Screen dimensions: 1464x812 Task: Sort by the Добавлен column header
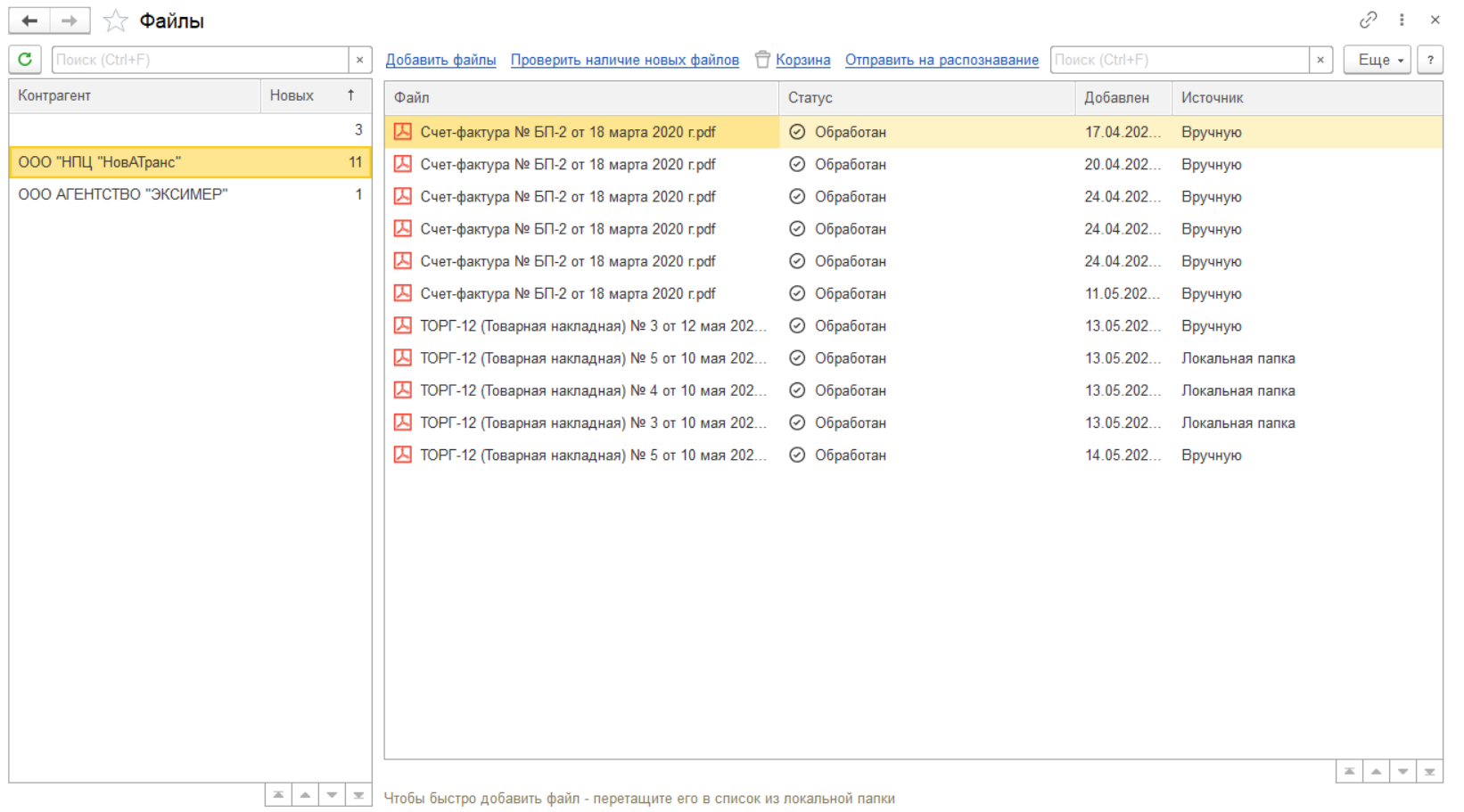pyautogui.click(x=1123, y=98)
